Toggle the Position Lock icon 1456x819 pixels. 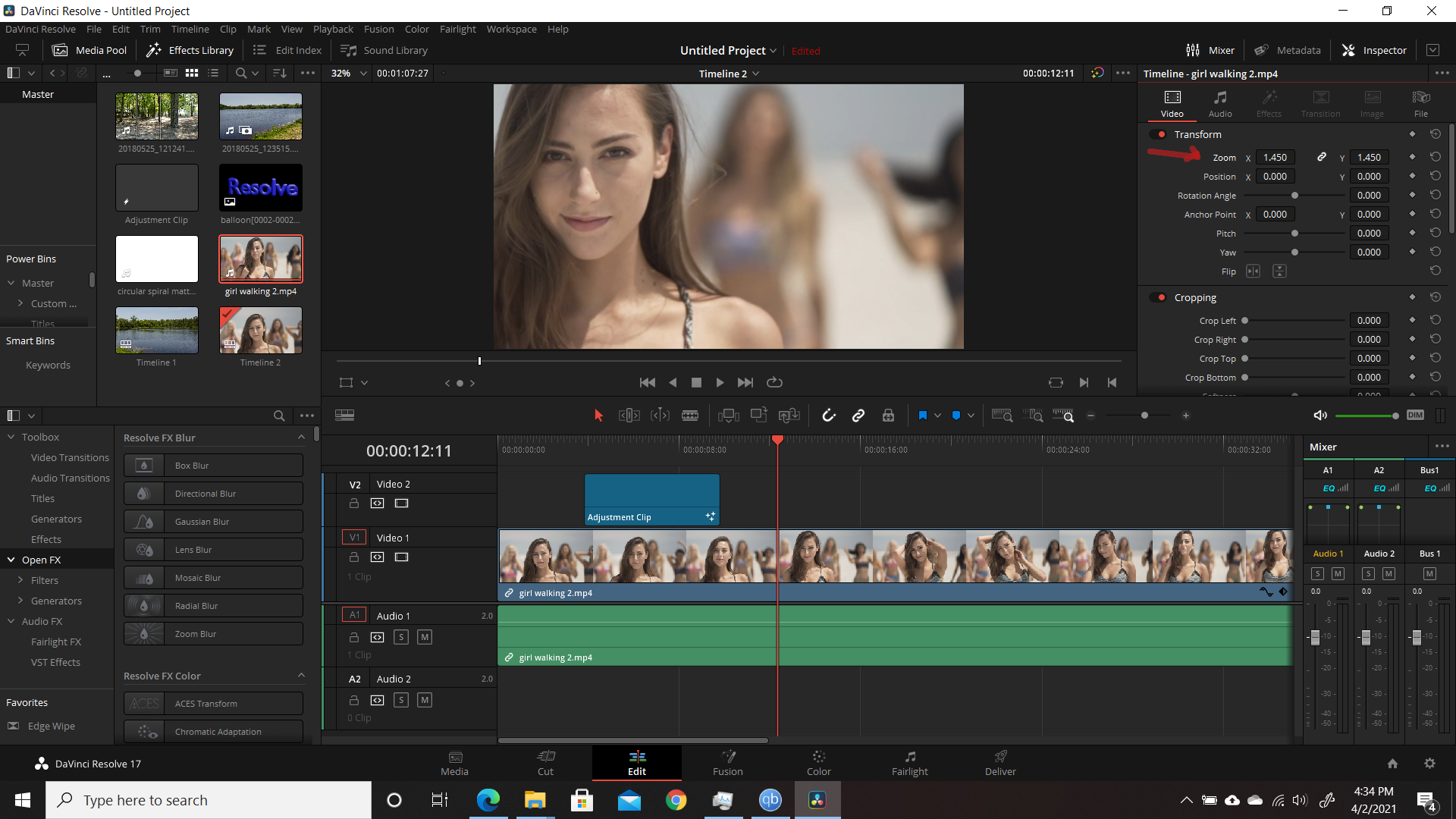[888, 416]
